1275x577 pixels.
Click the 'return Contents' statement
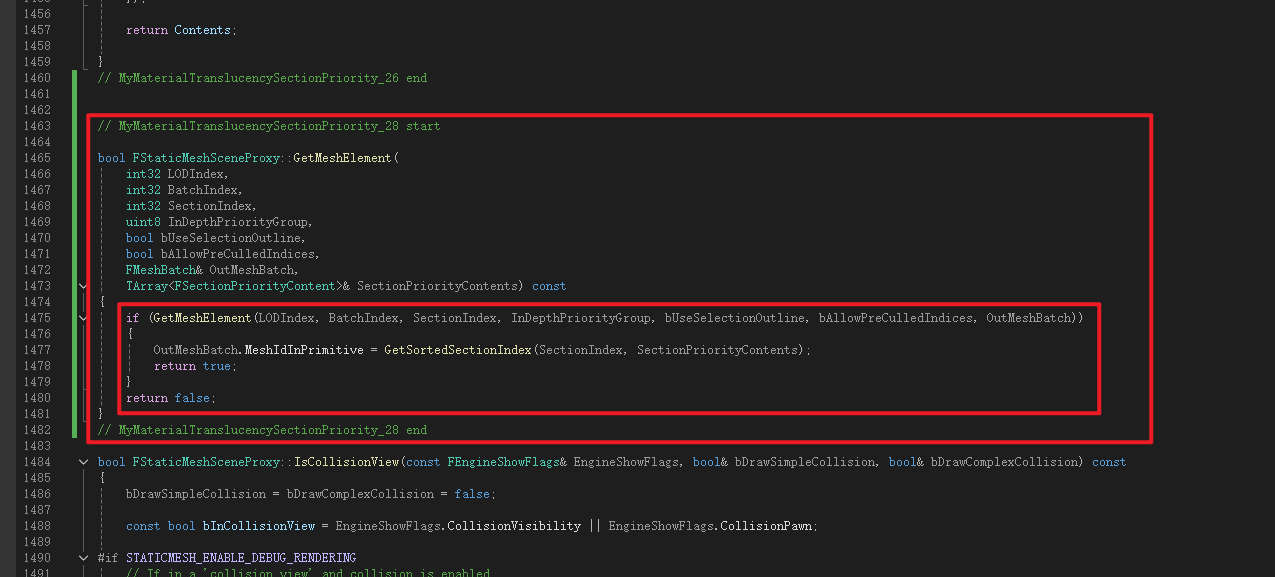[x=180, y=30]
